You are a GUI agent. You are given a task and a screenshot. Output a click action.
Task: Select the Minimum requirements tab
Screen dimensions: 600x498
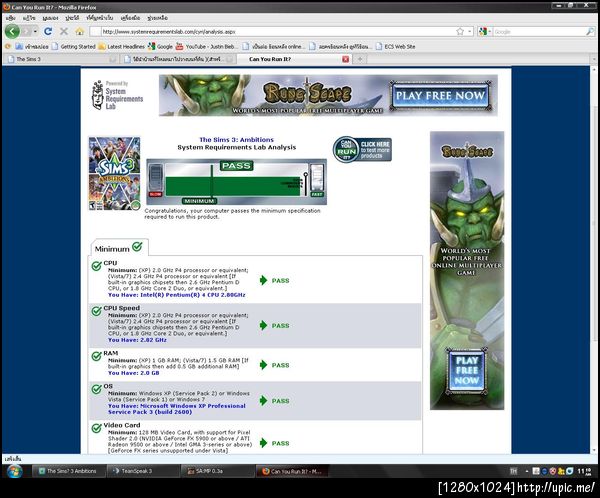(x=119, y=248)
